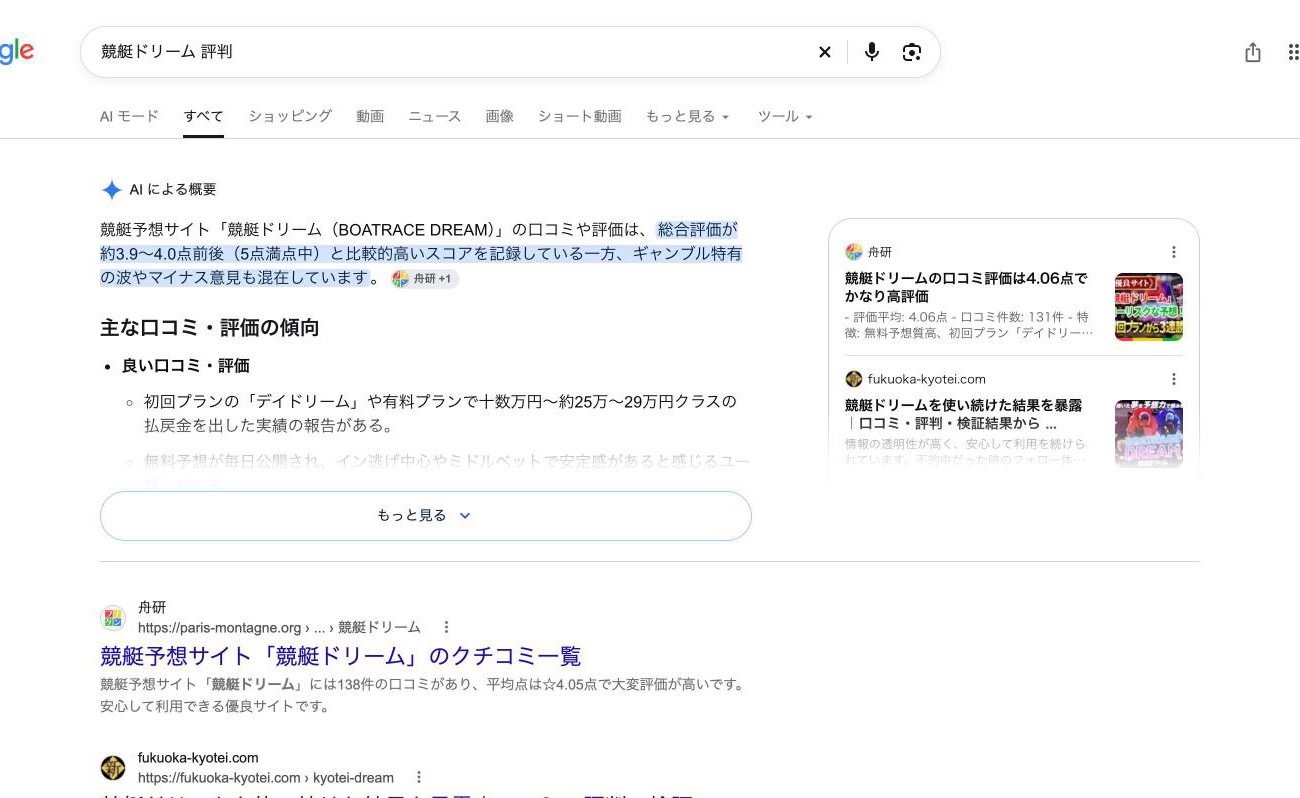Image resolution: width=1300 pixels, height=798 pixels.
Task: Click the 舟研 source card thumbnail
Action: tap(1149, 307)
